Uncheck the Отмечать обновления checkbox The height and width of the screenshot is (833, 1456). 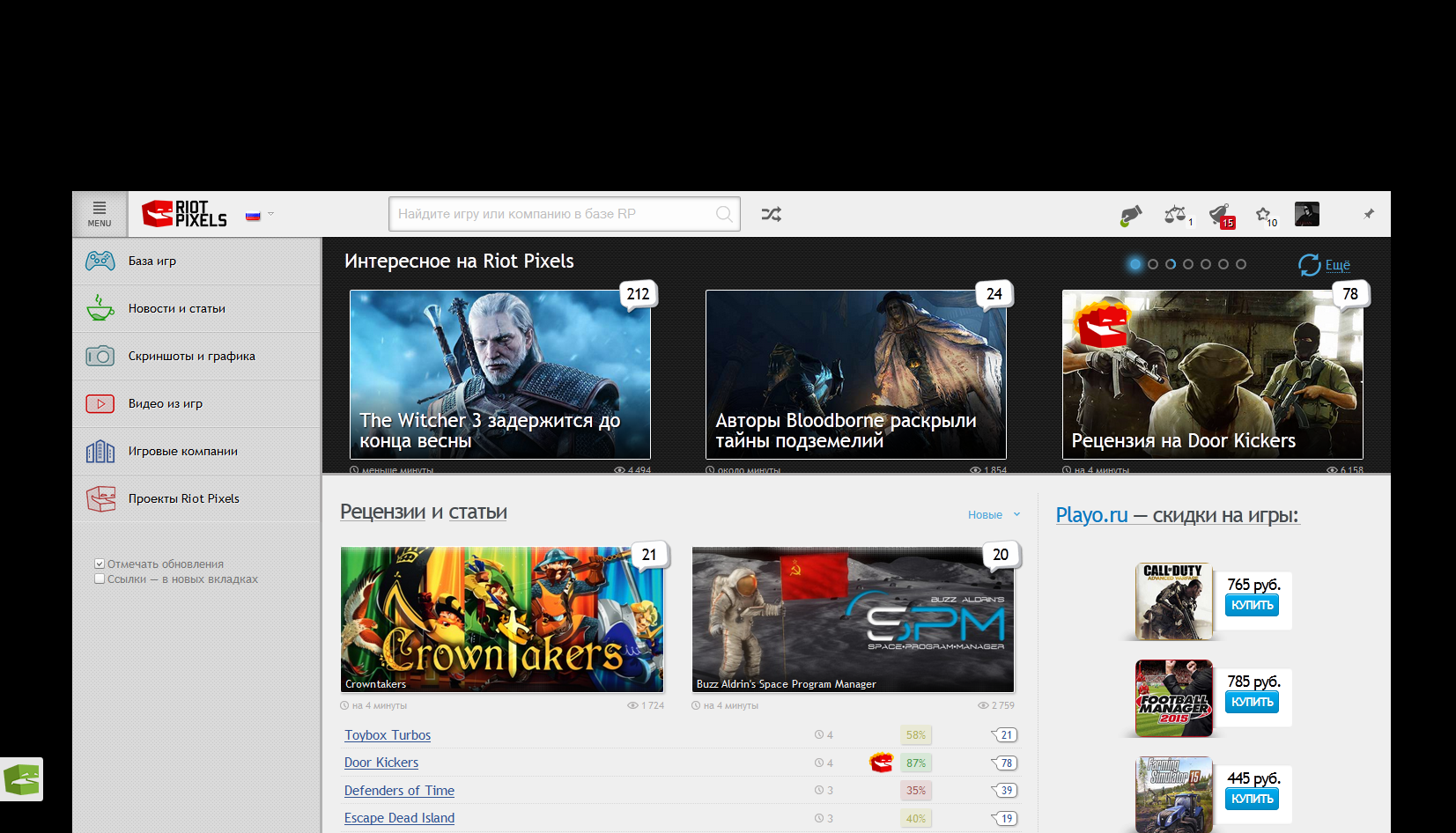100,564
